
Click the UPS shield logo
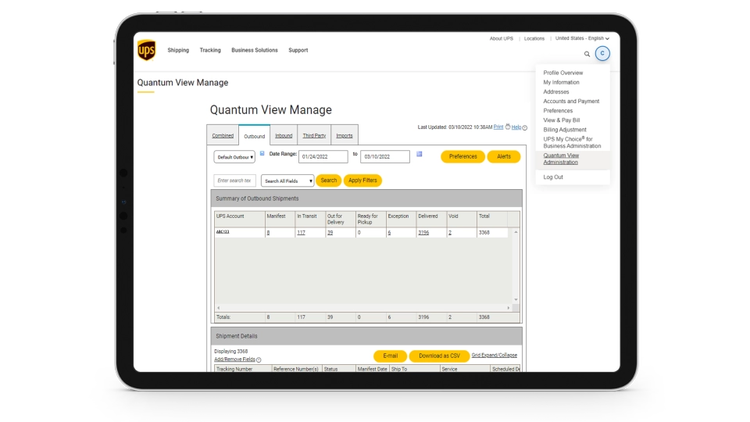point(146,50)
